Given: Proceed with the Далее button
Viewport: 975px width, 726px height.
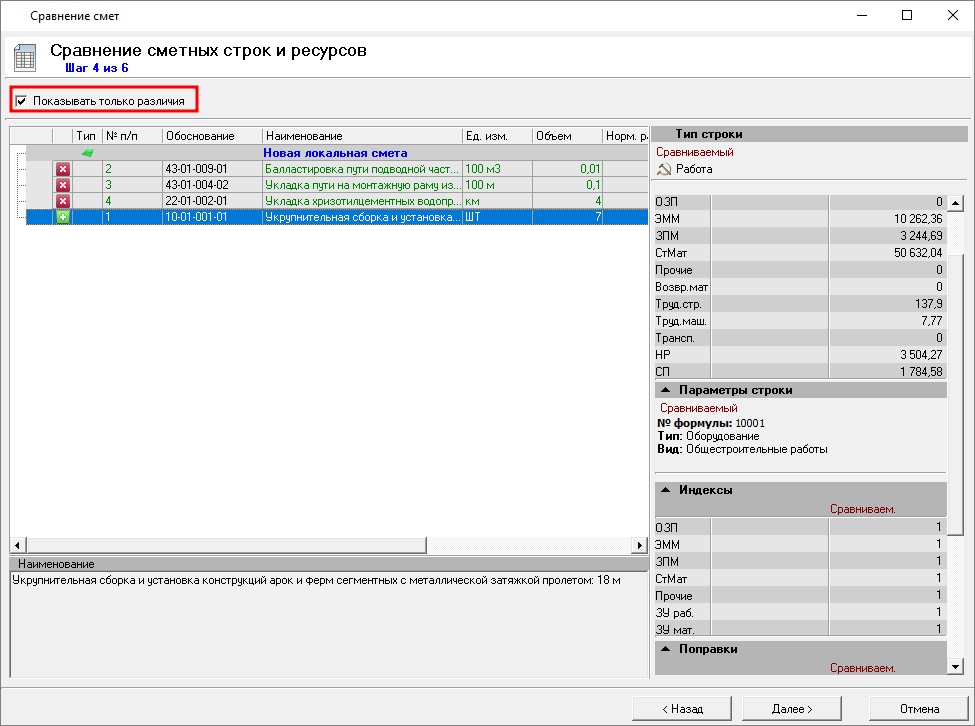Looking at the screenshot, I should click(x=792, y=708).
